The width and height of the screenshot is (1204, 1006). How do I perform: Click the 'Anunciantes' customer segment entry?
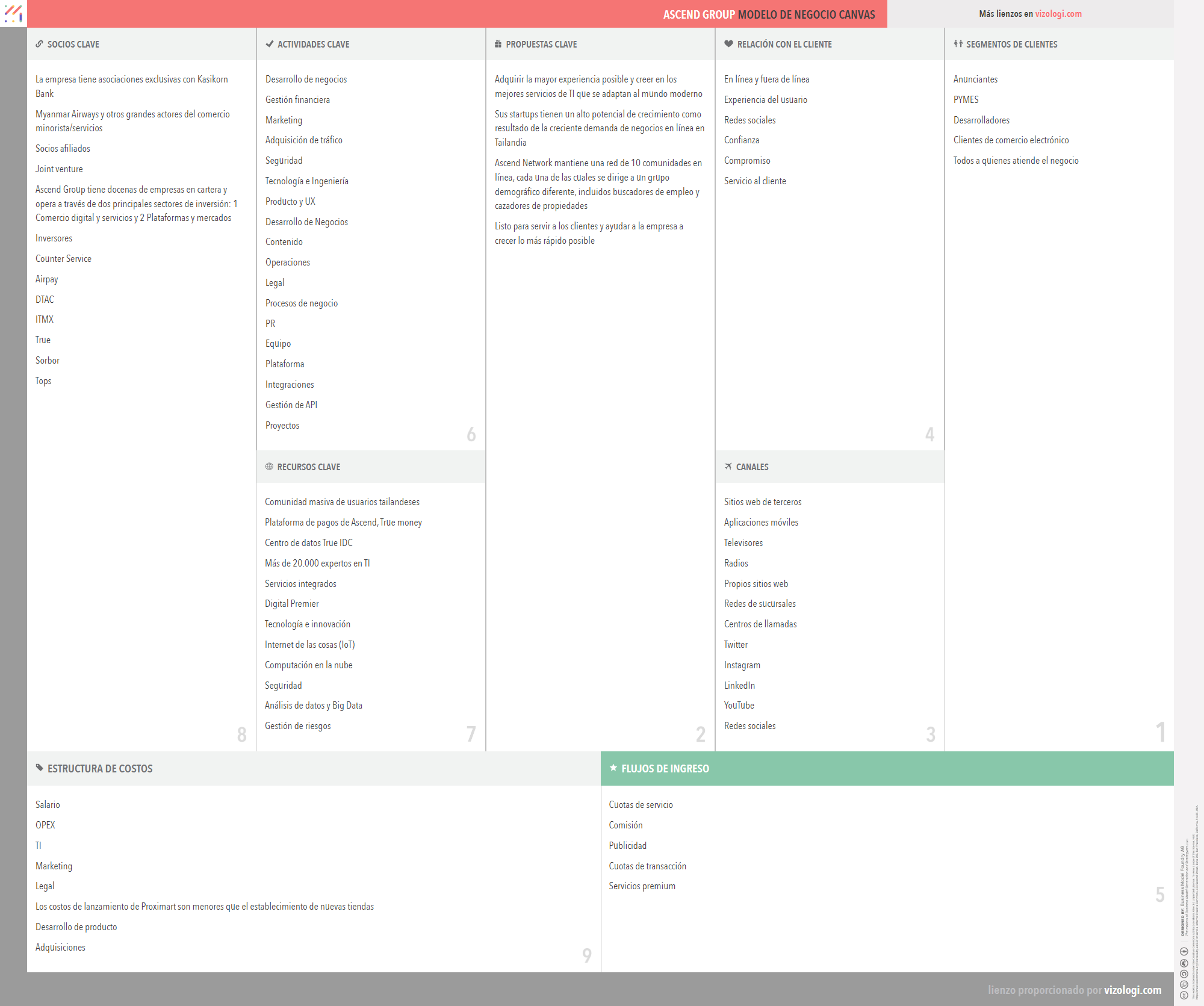coord(975,79)
